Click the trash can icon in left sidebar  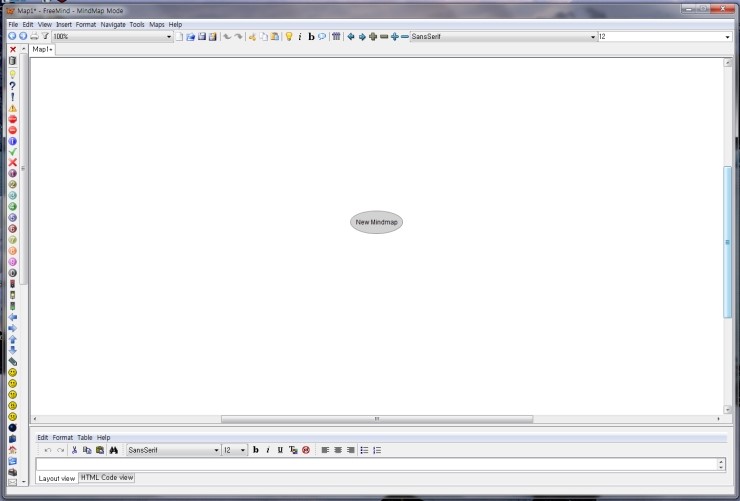13,61
